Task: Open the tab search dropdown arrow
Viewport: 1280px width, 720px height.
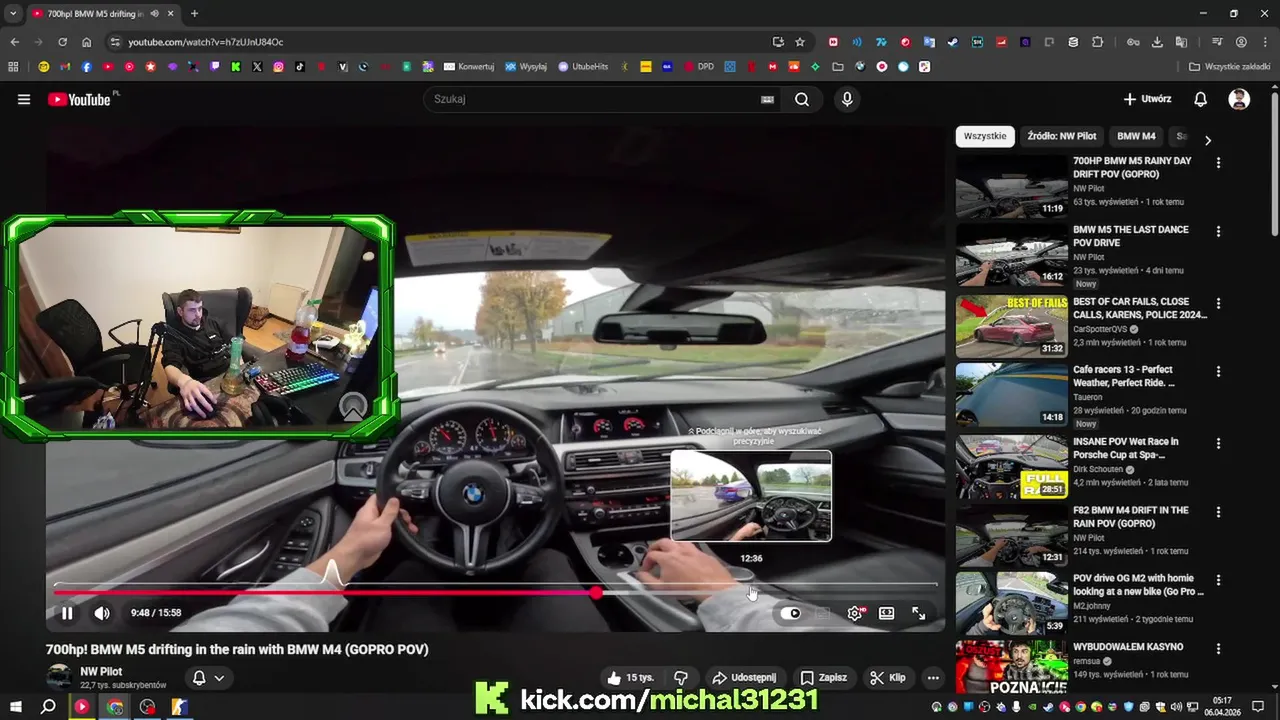Action: pyautogui.click(x=13, y=14)
